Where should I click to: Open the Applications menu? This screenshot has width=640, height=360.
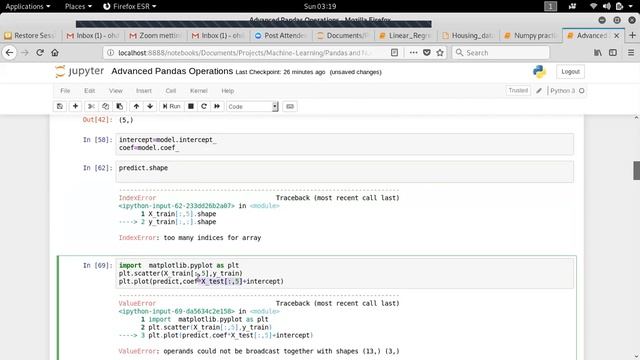tap(28, 6)
